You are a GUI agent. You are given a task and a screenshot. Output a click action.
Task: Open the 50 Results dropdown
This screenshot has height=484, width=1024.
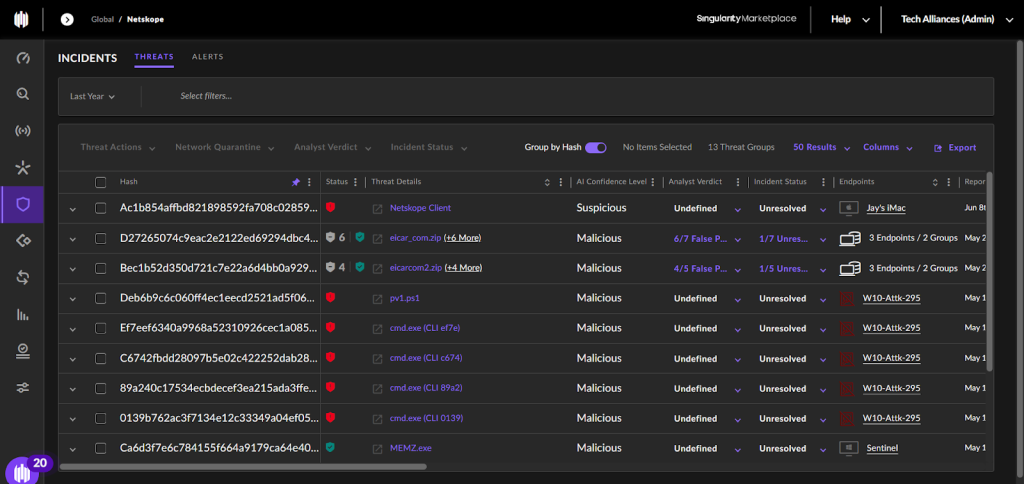coord(822,148)
